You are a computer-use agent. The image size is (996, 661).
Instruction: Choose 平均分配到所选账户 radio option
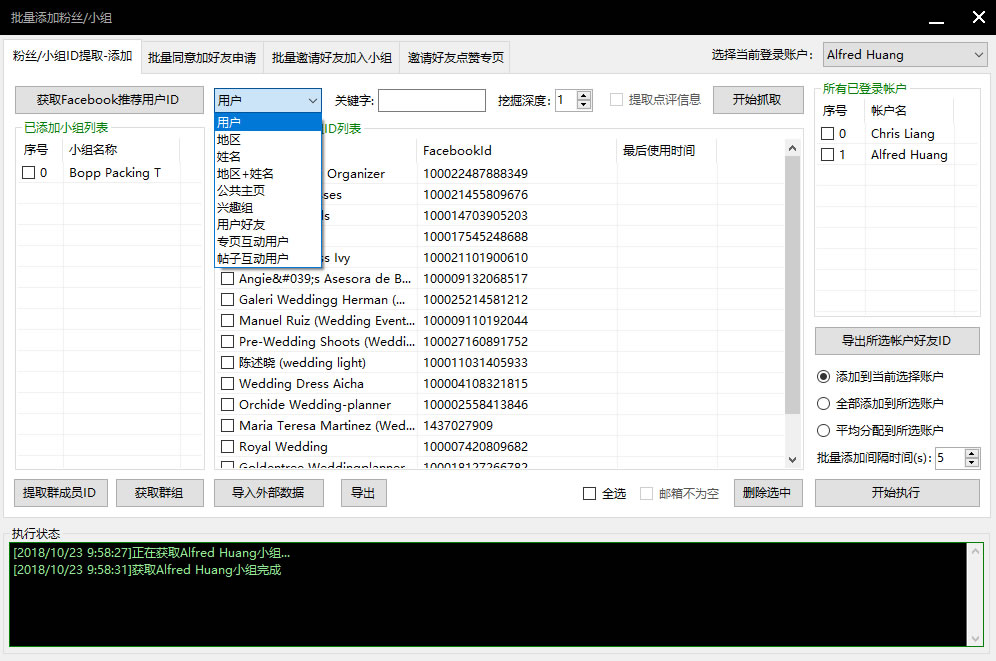coord(824,431)
